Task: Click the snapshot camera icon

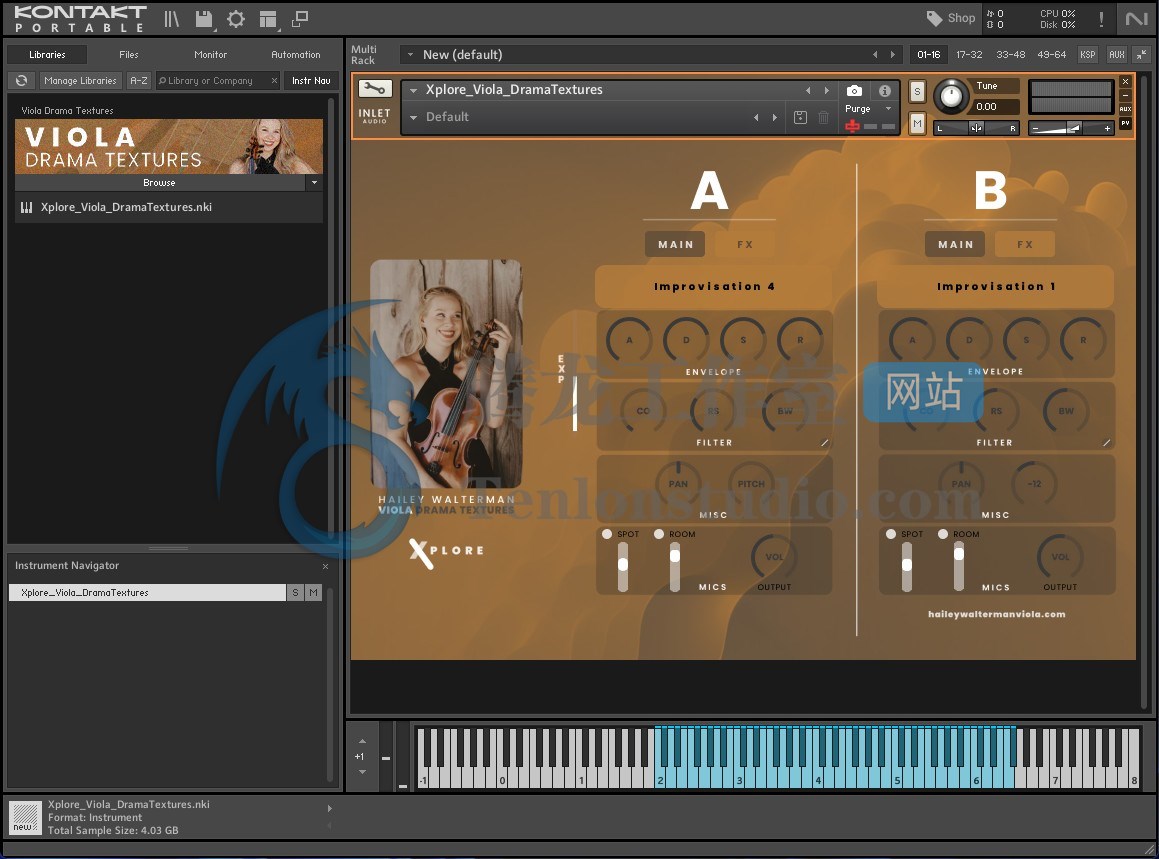Action: tap(854, 90)
